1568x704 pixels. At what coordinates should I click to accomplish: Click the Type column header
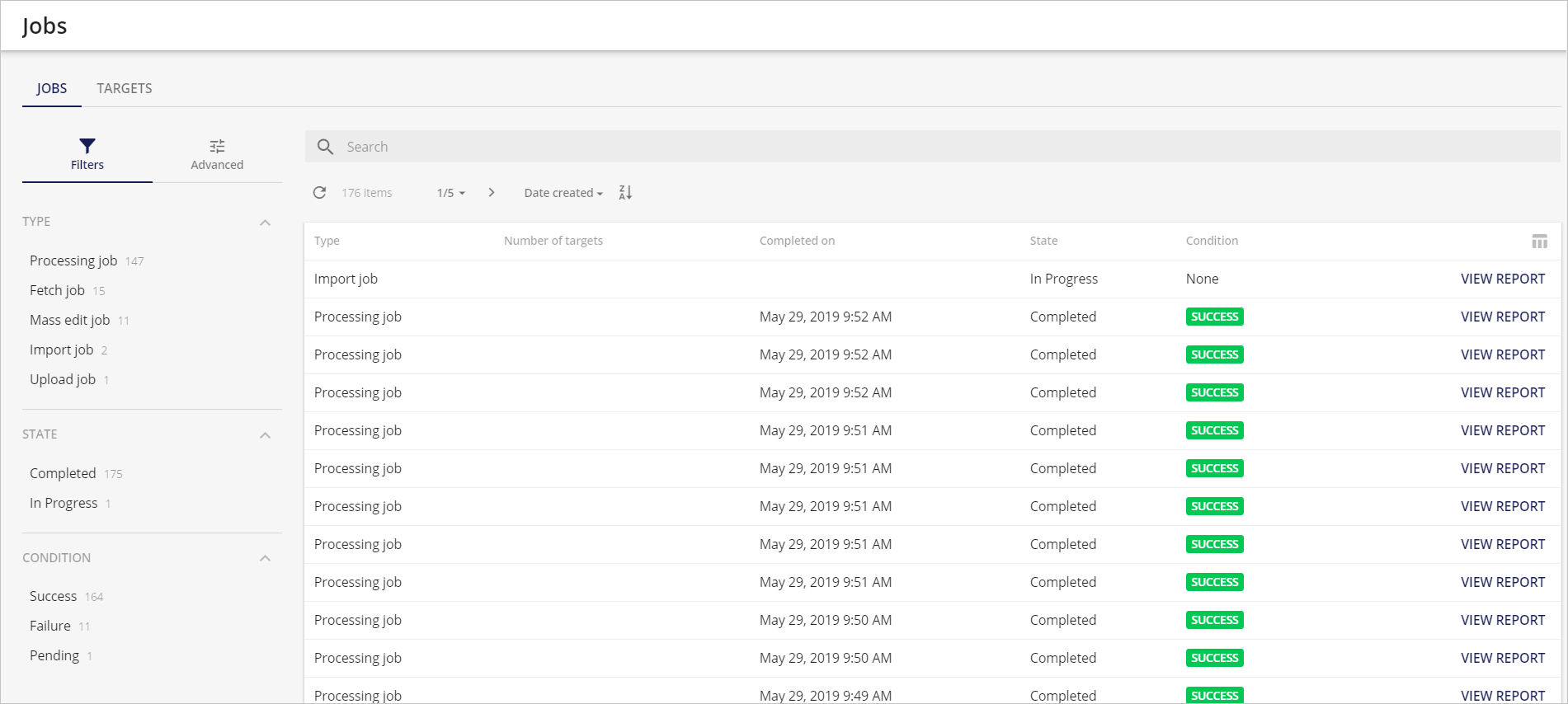(x=327, y=241)
